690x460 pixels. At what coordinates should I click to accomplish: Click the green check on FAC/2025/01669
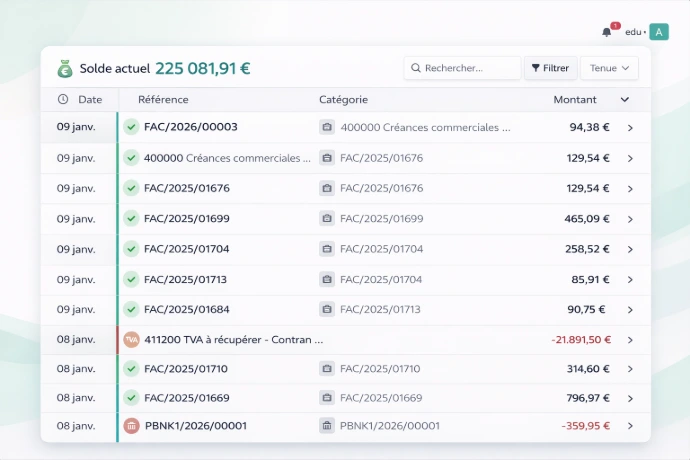[x=131, y=398]
